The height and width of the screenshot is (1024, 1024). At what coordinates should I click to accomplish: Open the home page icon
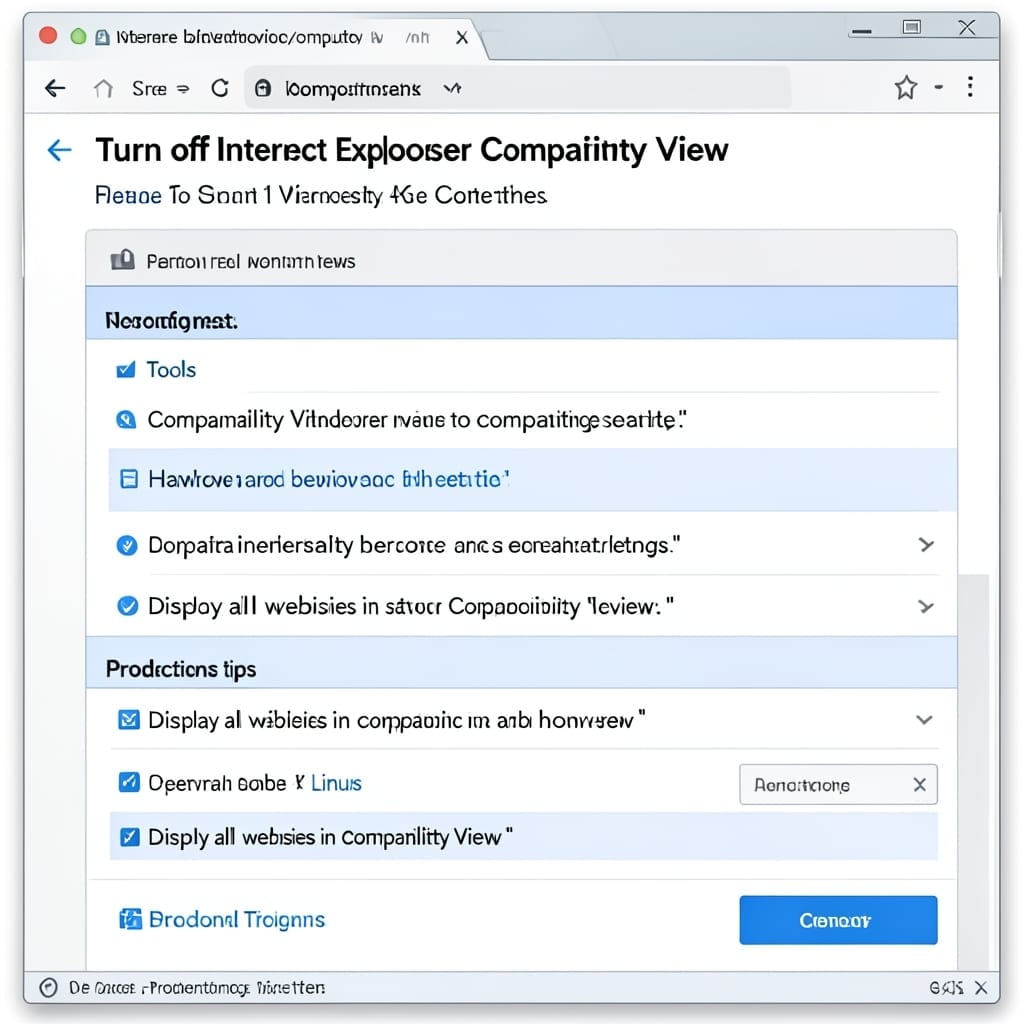tap(103, 88)
